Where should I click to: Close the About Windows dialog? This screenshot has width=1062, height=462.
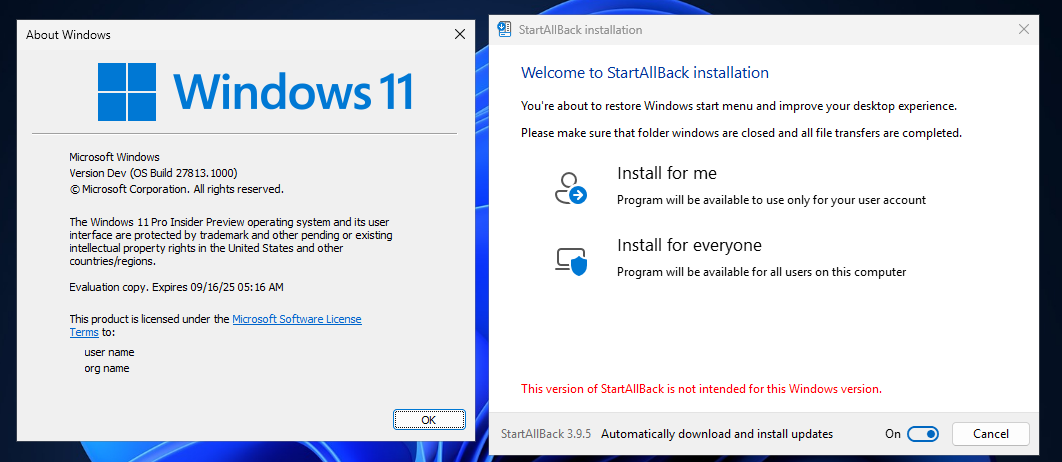click(x=460, y=35)
